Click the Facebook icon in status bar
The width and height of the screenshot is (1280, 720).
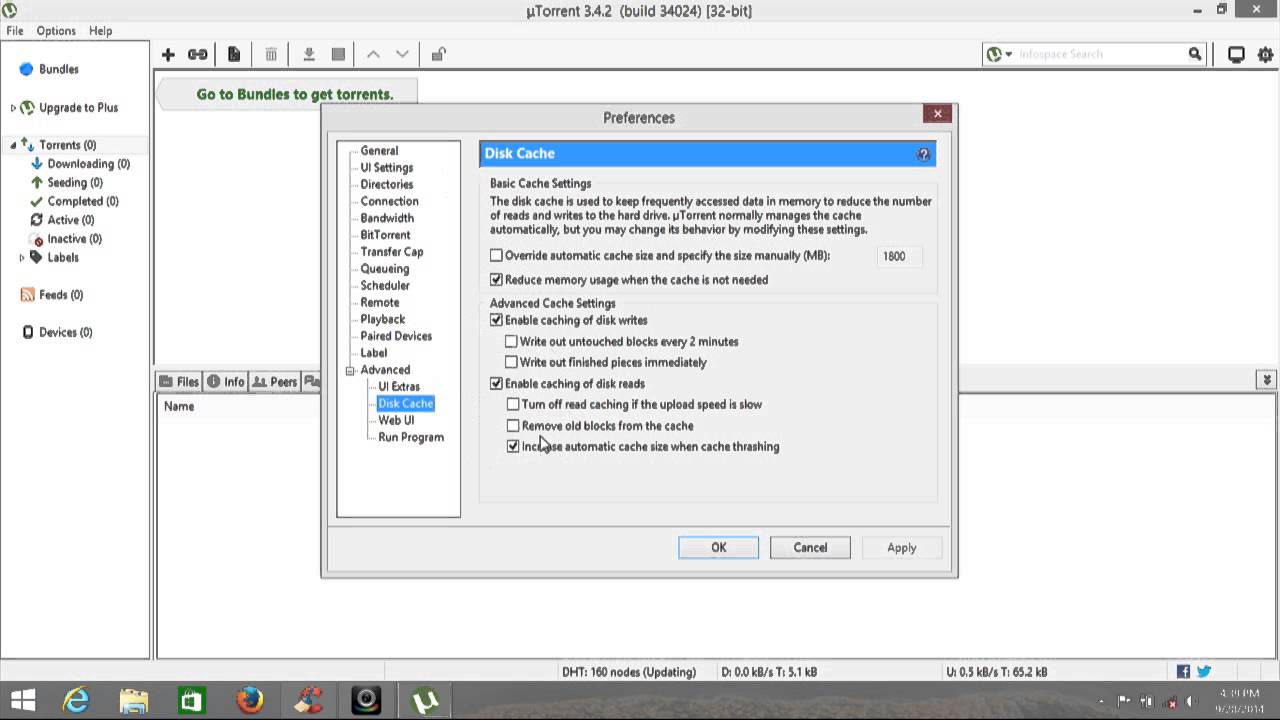[x=1183, y=672]
